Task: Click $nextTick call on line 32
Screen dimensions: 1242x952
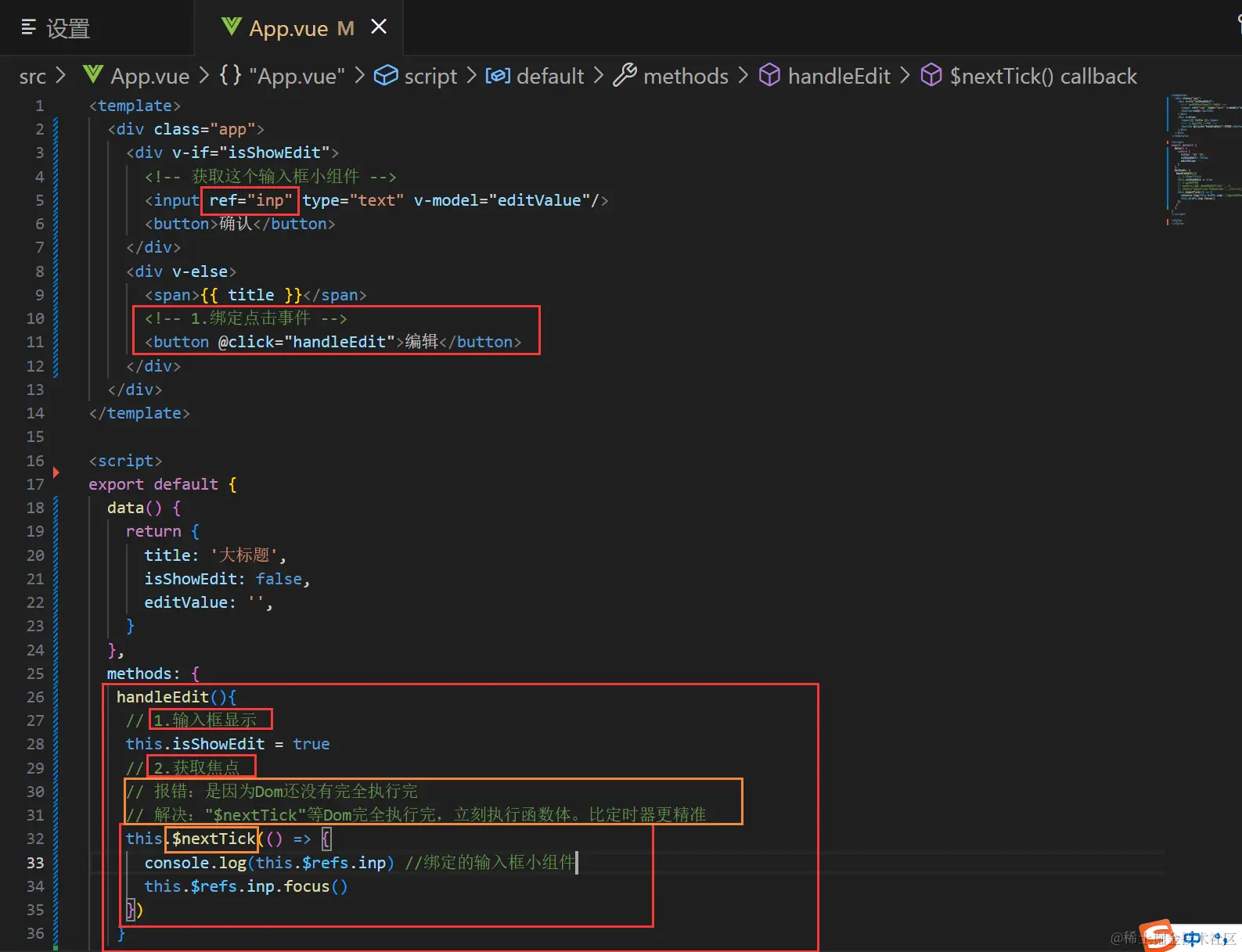Action: tap(213, 839)
